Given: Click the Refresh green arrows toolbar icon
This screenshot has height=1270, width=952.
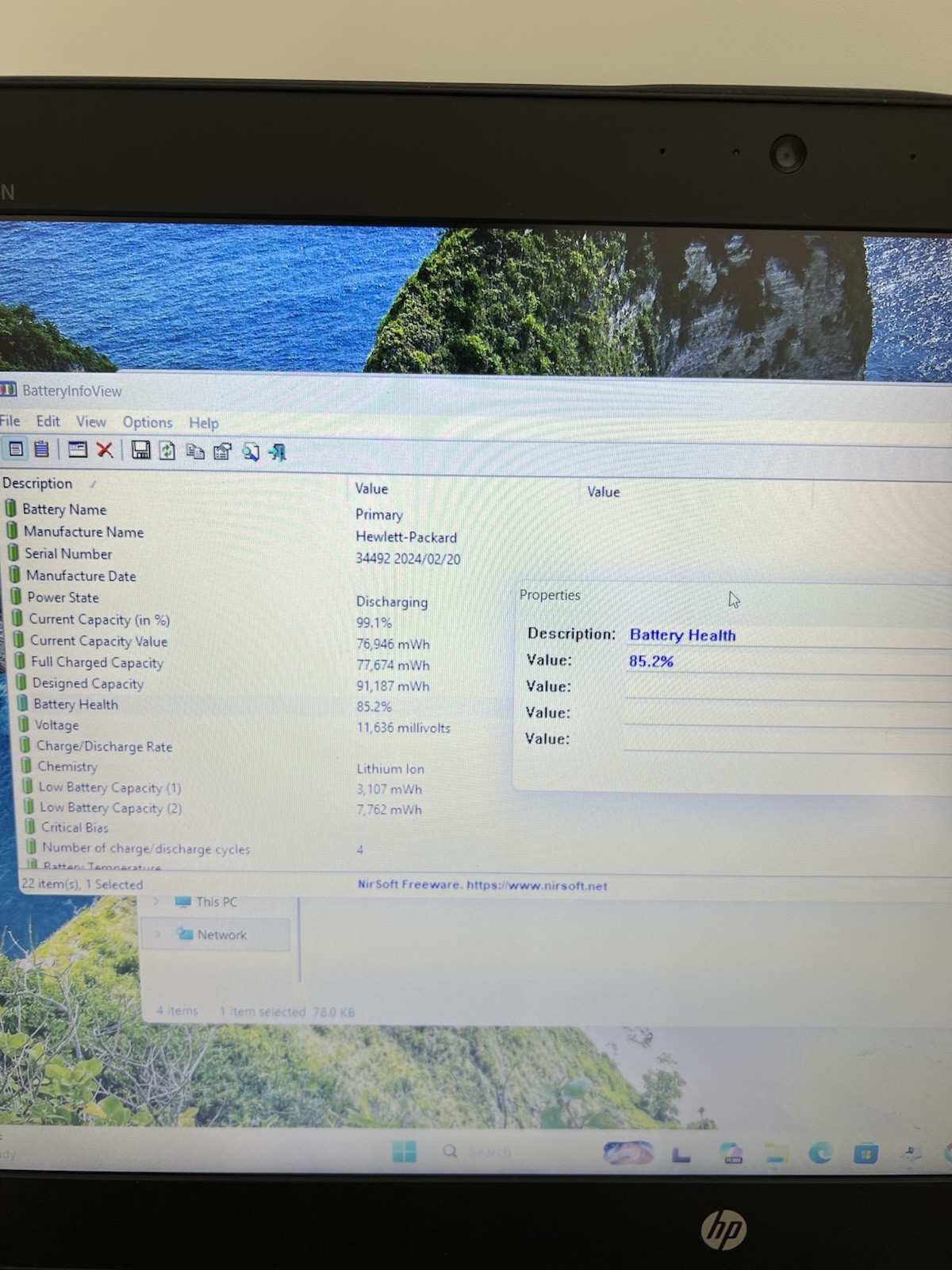Looking at the screenshot, I should coord(167,451).
